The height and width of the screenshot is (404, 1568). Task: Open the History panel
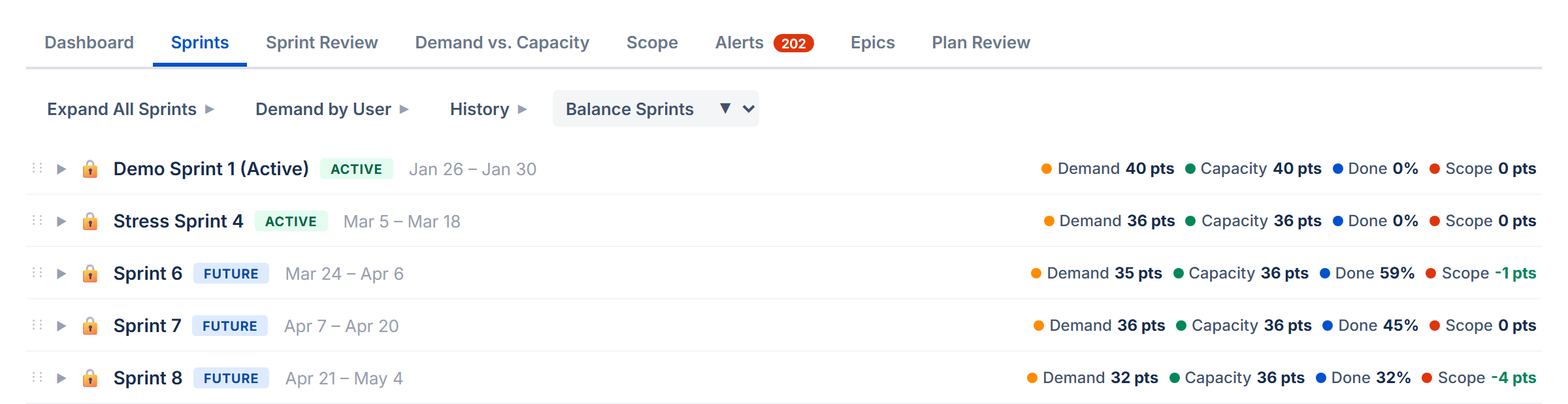click(479, 109)
